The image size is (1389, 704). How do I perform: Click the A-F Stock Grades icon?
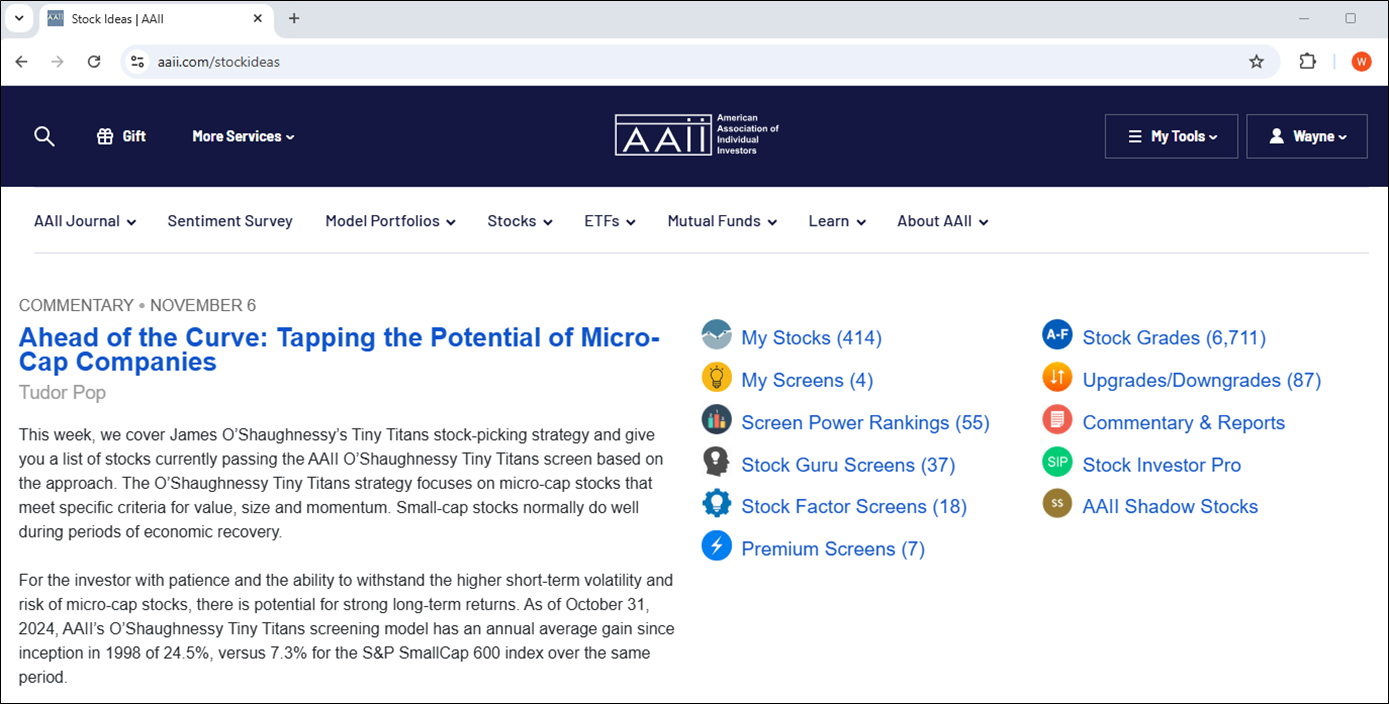[x=1057, y=337]
